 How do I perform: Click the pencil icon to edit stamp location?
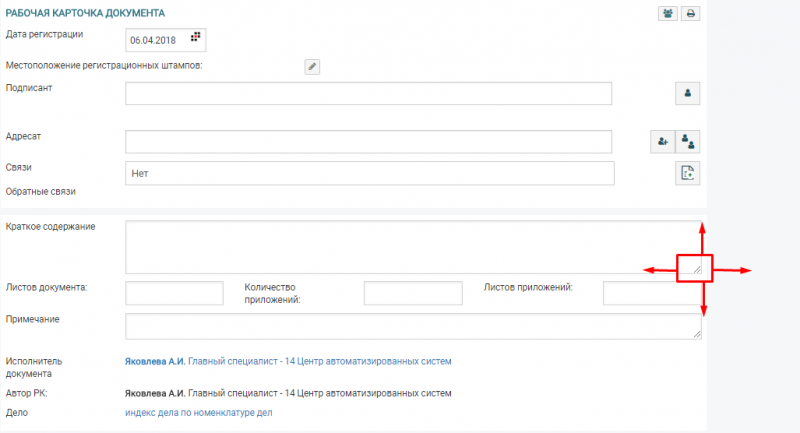[312, 66]
